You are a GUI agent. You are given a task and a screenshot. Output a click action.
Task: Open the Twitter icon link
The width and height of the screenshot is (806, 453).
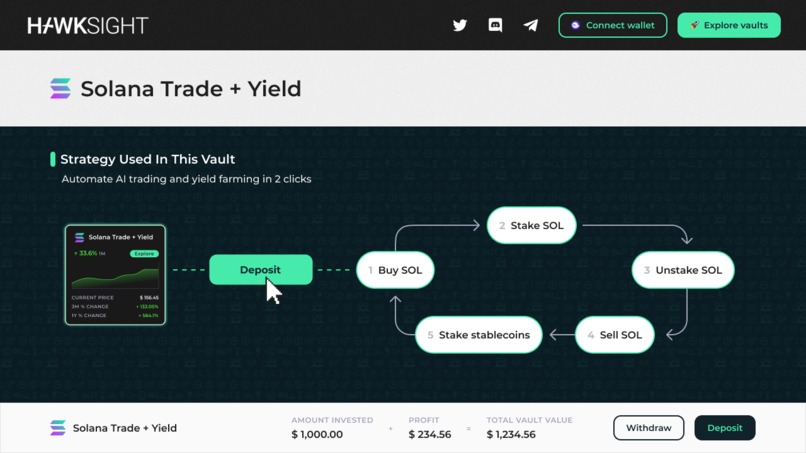tap(460, 25)
